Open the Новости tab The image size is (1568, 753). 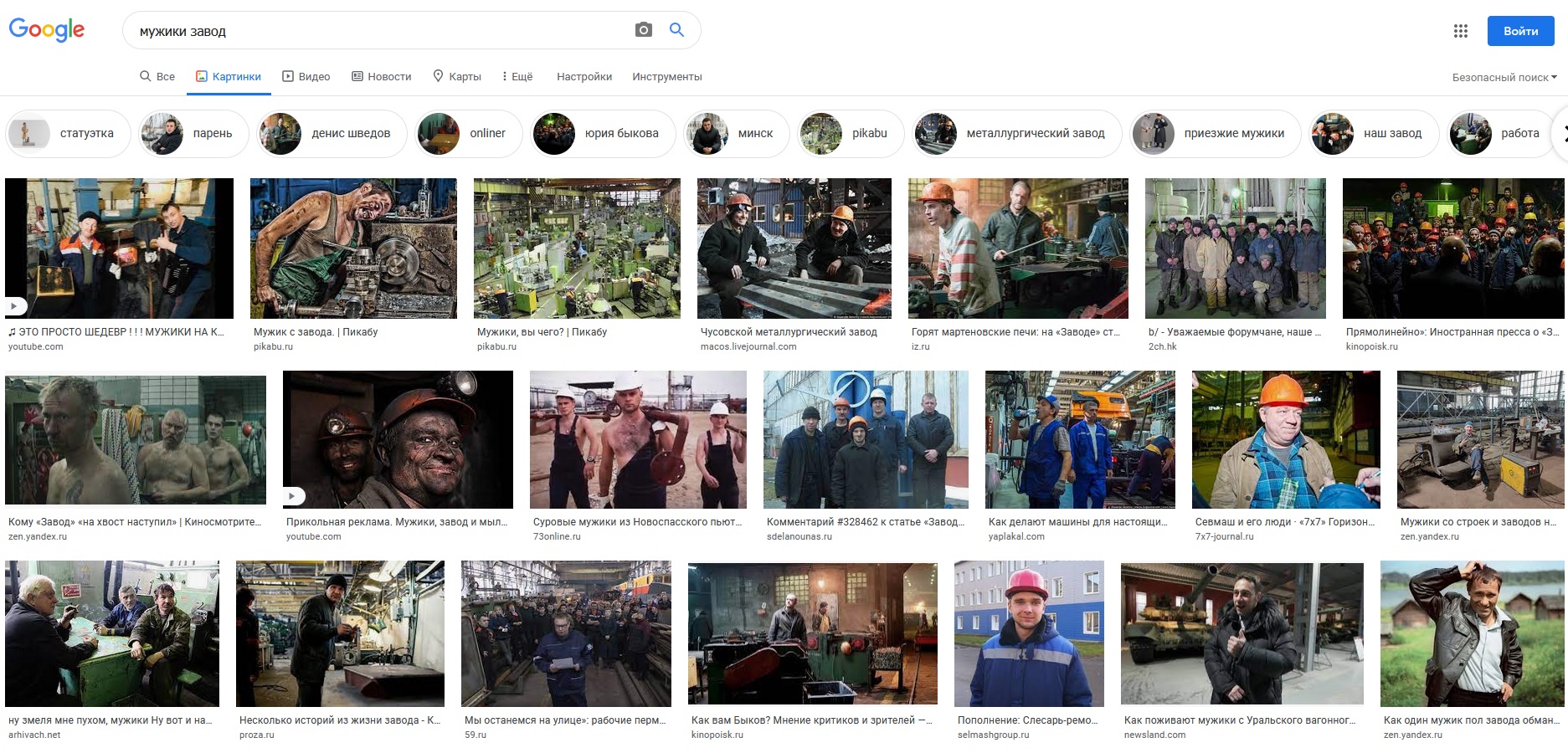pos(382,76)
